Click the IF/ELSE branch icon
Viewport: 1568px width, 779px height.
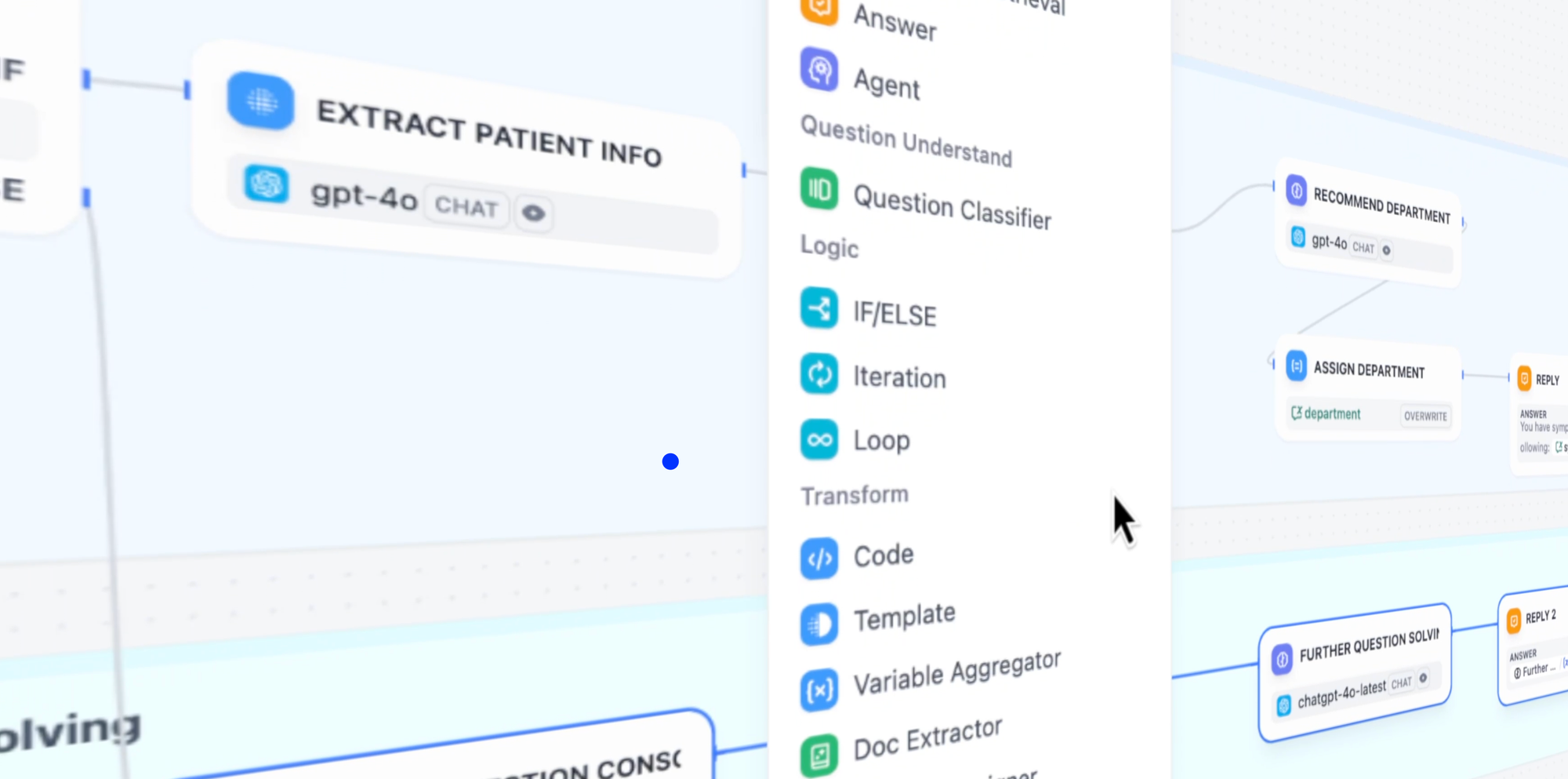pyautogui.click(x=819, y=308)
